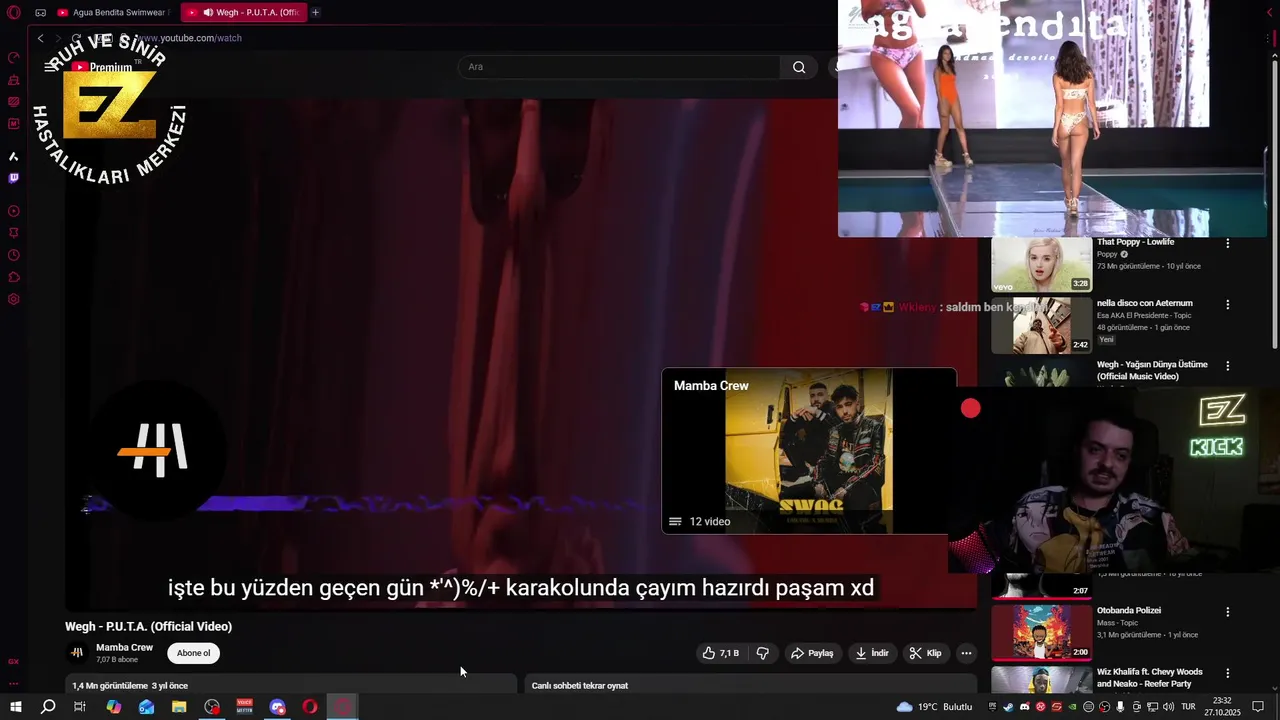Open Steam icon in system tray
Image resolution: width=1280 pixels, height=720 pixels.
click(1008, 707)
